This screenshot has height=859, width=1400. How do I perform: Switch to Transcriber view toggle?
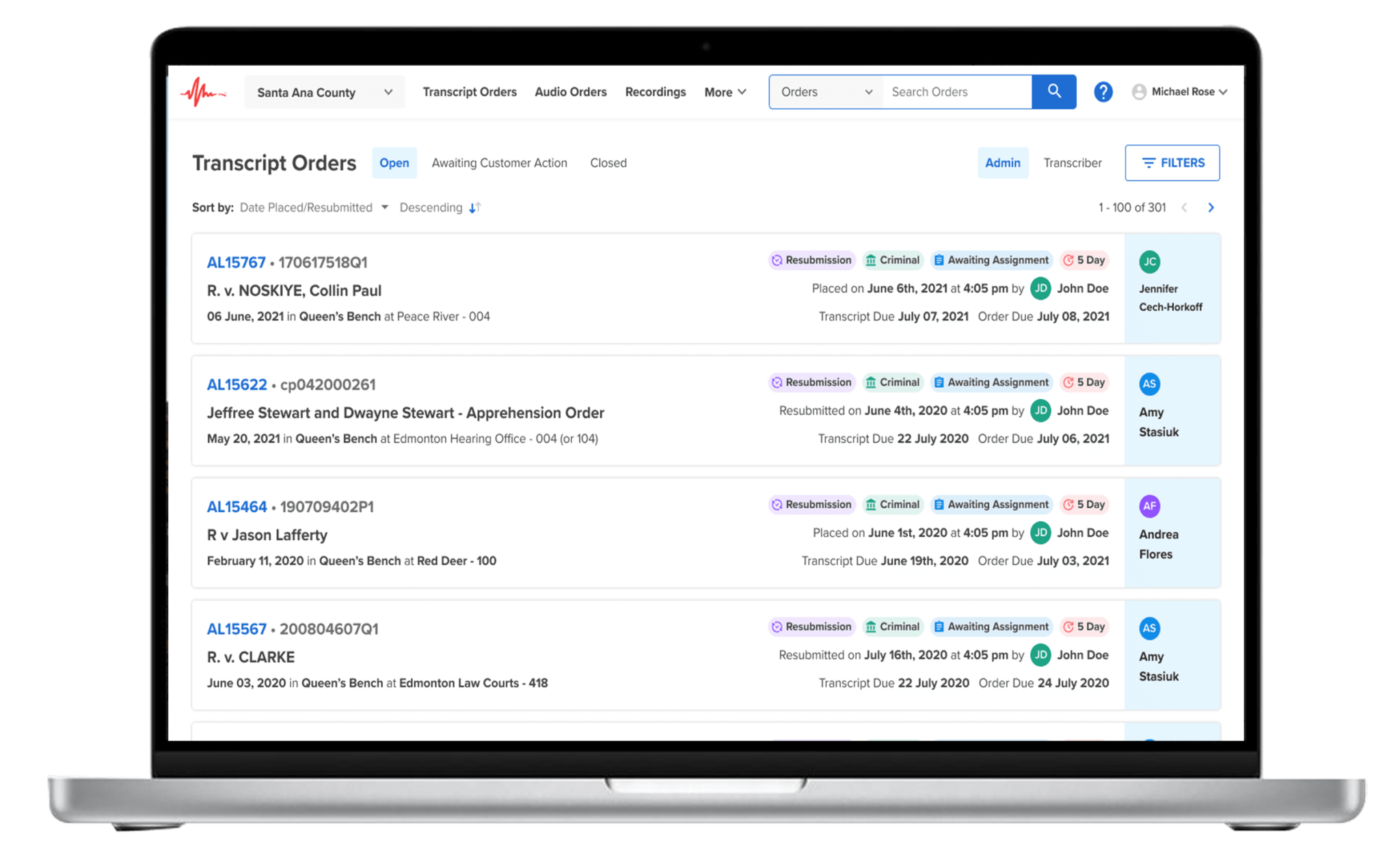pos(1072,163)
